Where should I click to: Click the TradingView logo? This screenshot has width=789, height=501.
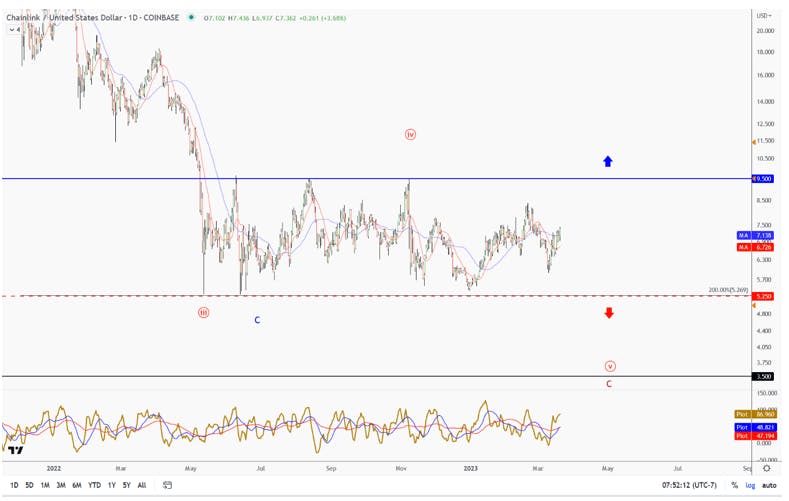16,450
